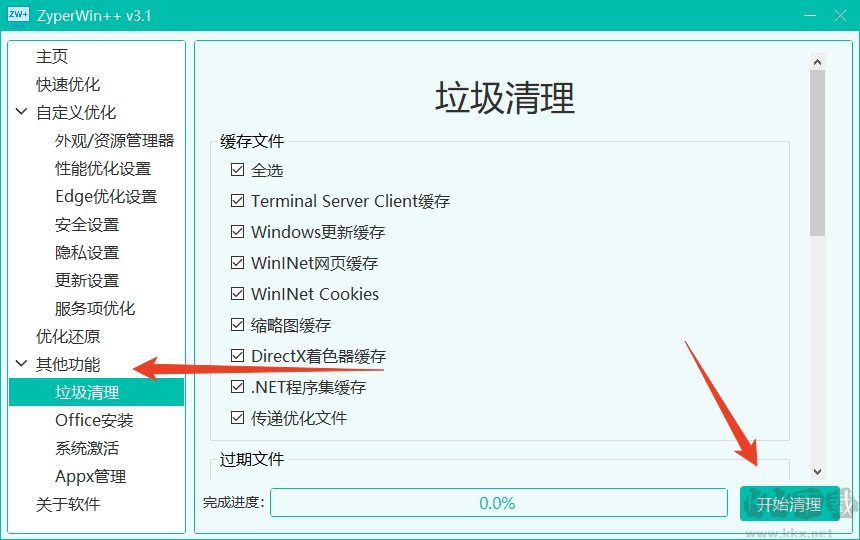Open Office安装 page
Screen dimensions: 860x540
(94, 420)
